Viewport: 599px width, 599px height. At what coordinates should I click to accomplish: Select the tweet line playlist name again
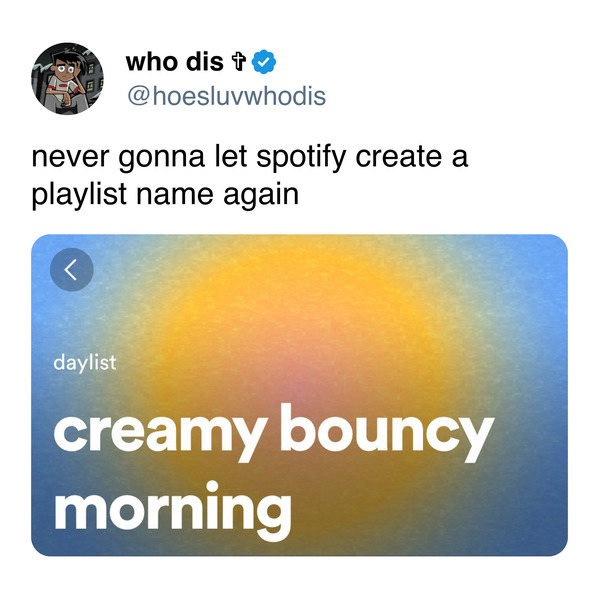(x=165, y=195)
